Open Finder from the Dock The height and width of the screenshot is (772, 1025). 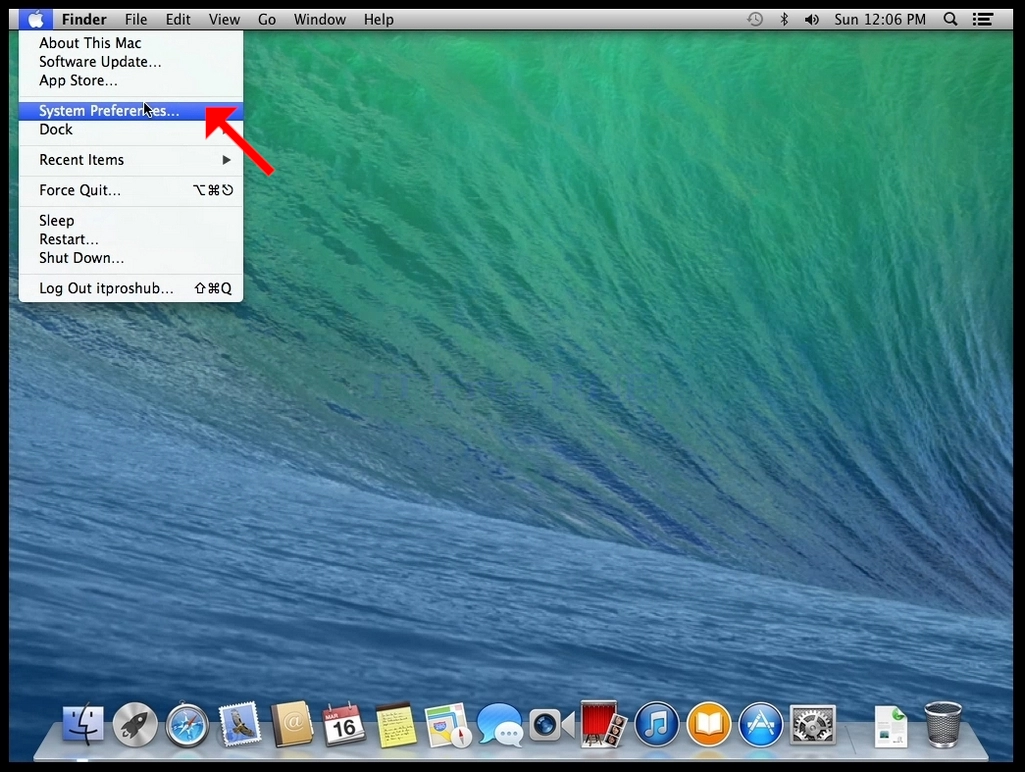click(83, 724)
